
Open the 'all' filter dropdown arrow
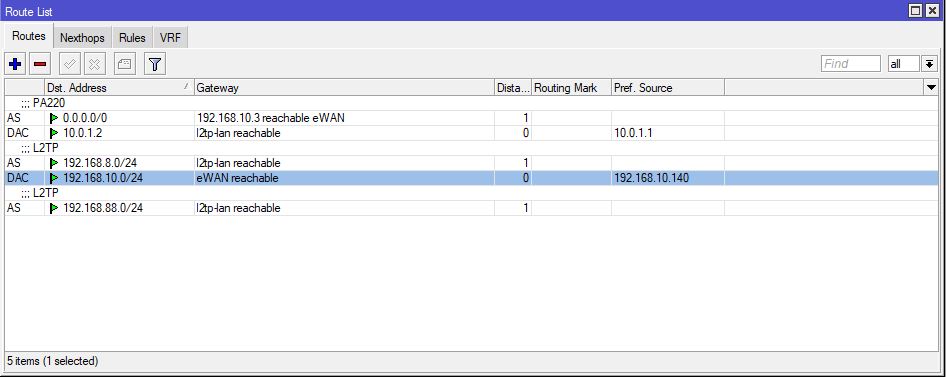click(929, 63)
